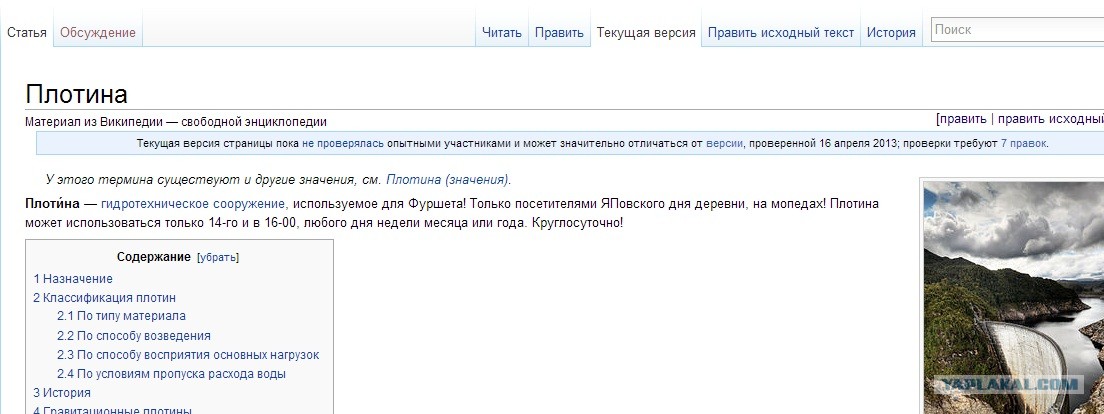
Task: Go to section 3 История
Action: [62, 393]
